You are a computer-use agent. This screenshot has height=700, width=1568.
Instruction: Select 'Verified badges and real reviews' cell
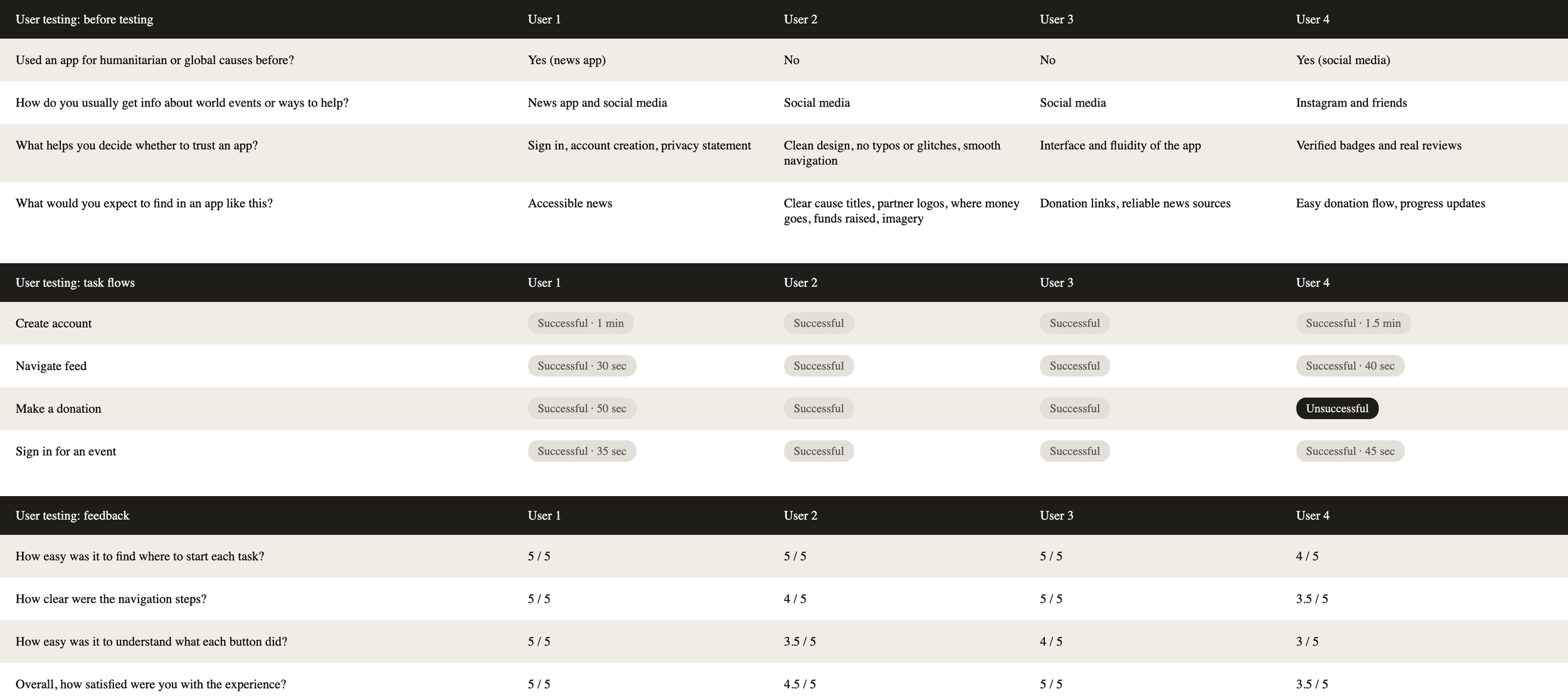pos(1379,146)
